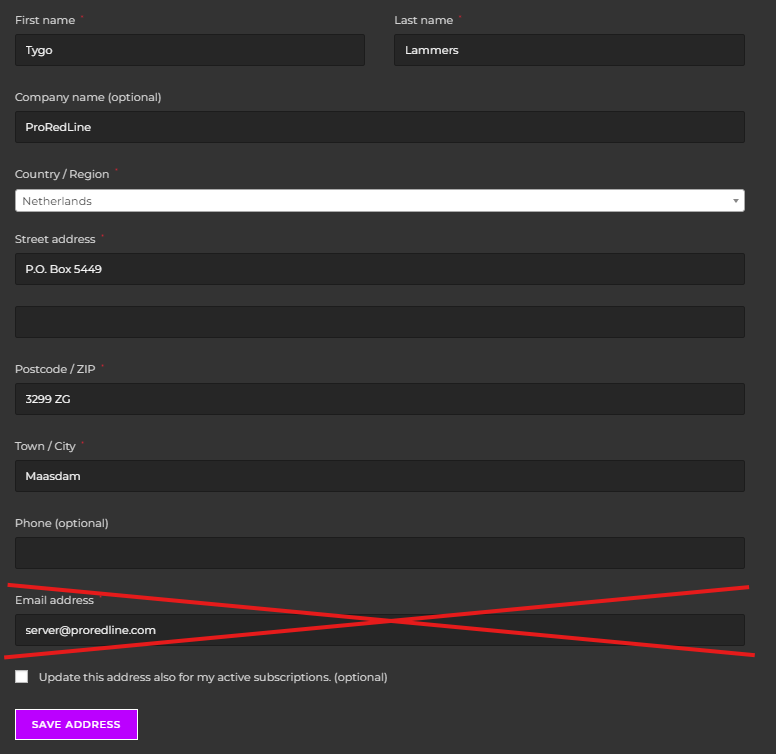This screenshot has height=754, width=776.
Task: Focus the empty second street address line
Action: pyautogui.click(x=380, y=322)
